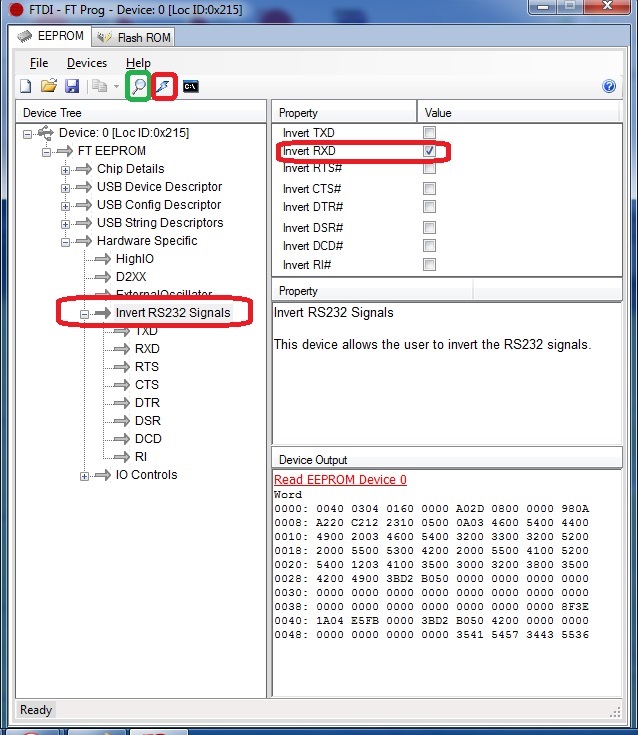The image size is (638, 735).
Task: Click the Property column header
Action: tap(344, 113)
